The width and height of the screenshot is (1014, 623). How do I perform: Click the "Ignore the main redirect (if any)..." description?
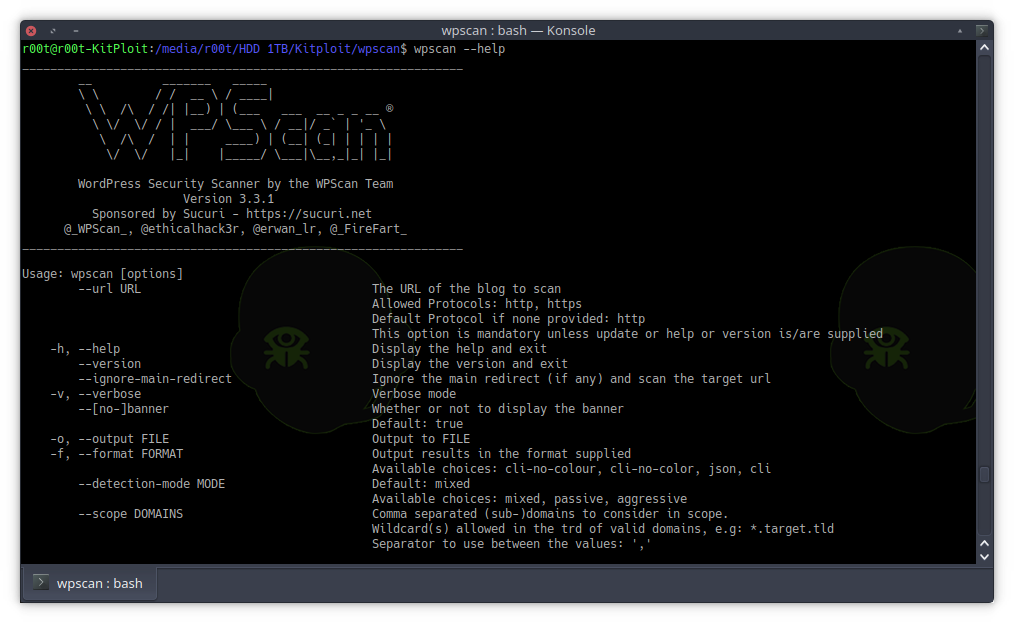coord(571,378)
